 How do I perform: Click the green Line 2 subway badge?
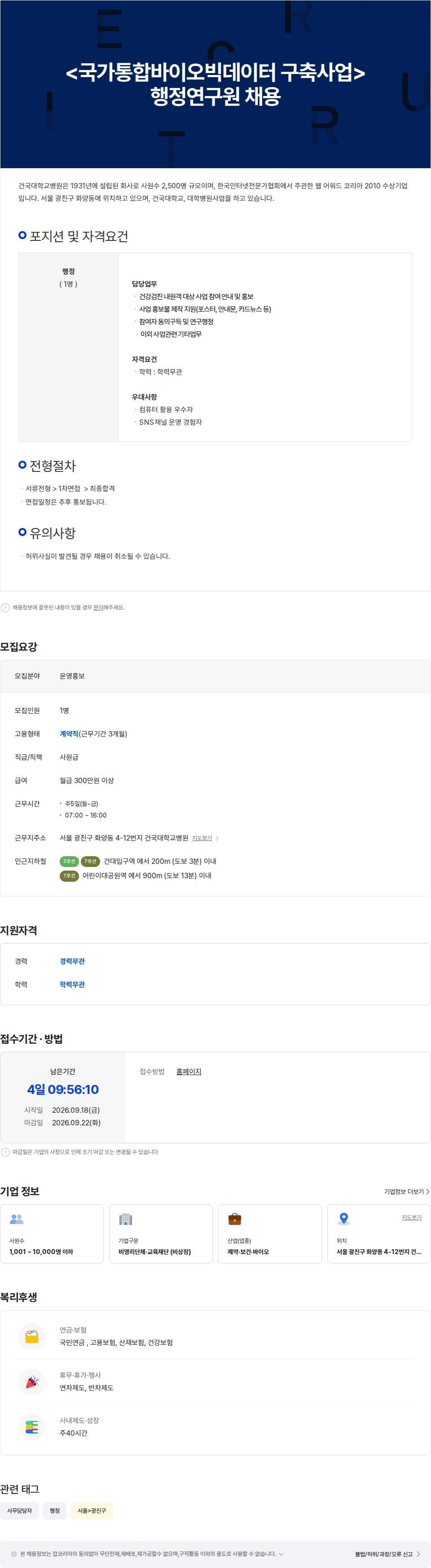click(69, 861)
